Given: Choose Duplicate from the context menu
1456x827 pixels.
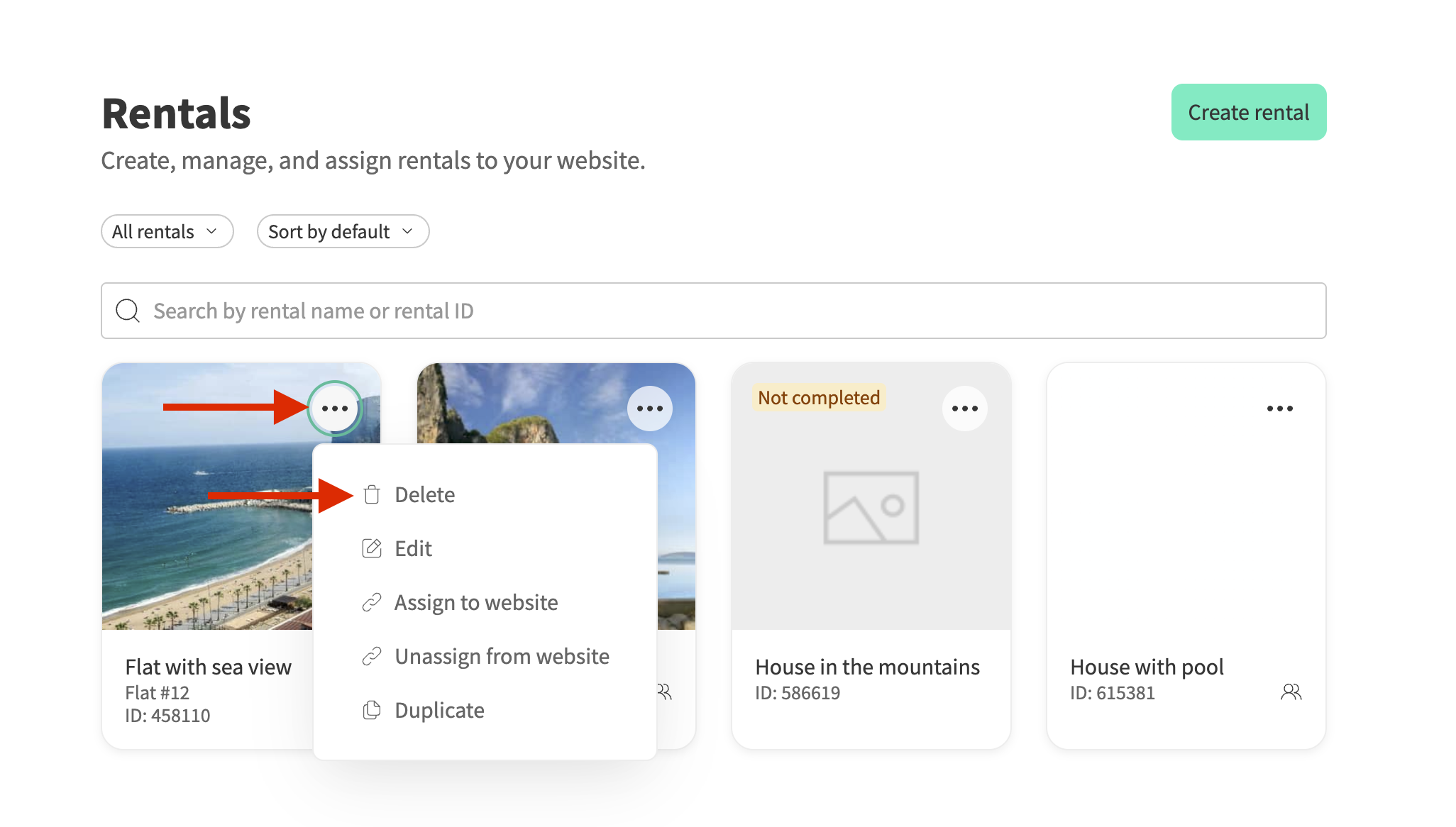Looking at the screenshot, I should (439, 710).
